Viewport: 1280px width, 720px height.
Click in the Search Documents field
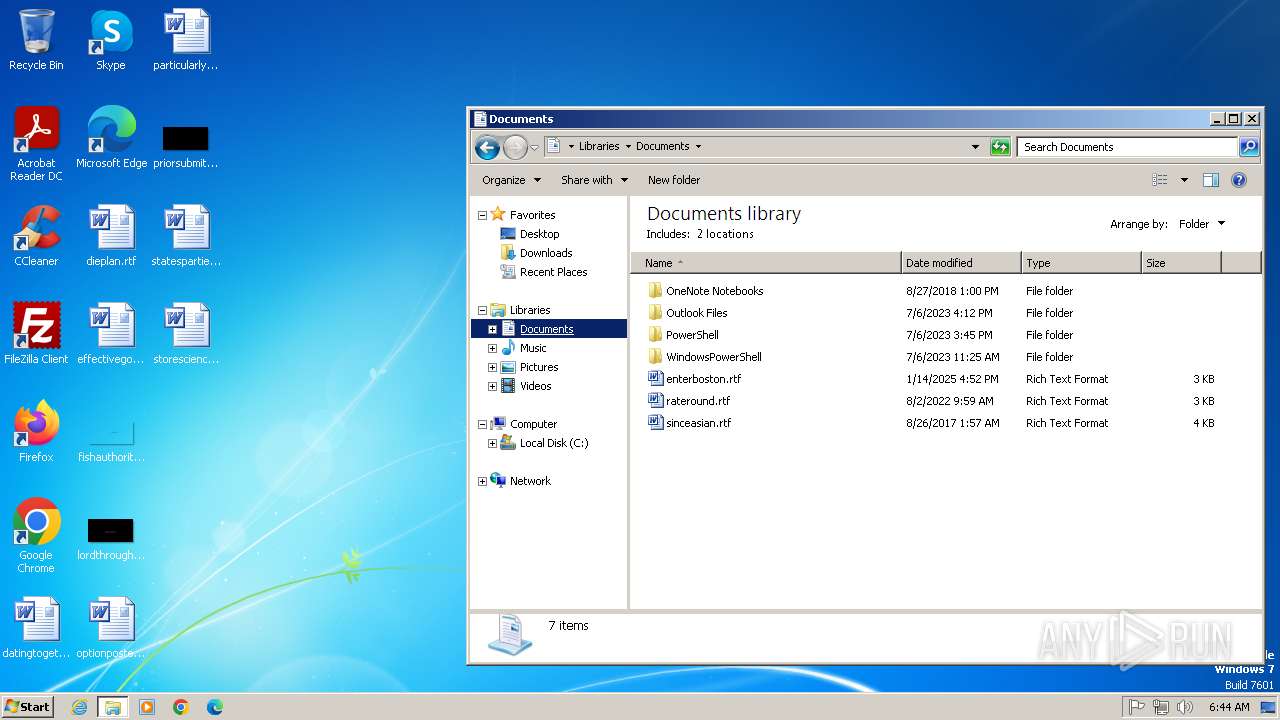click(1127, 147)
